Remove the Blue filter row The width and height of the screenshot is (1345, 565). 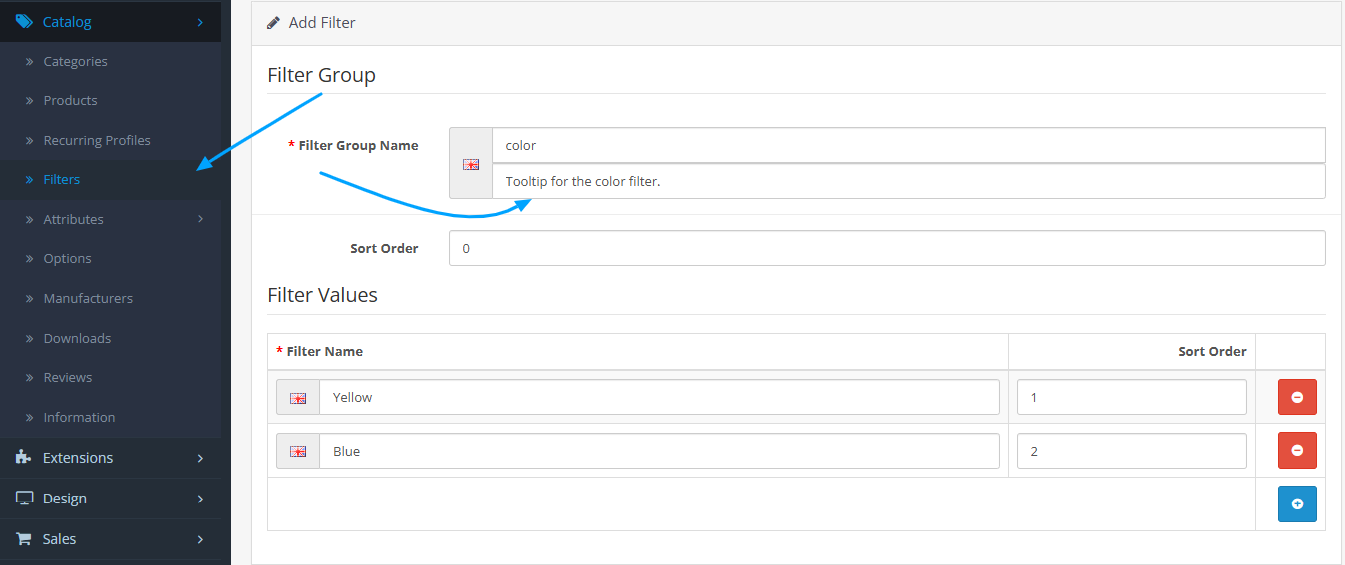(1297, 451)
